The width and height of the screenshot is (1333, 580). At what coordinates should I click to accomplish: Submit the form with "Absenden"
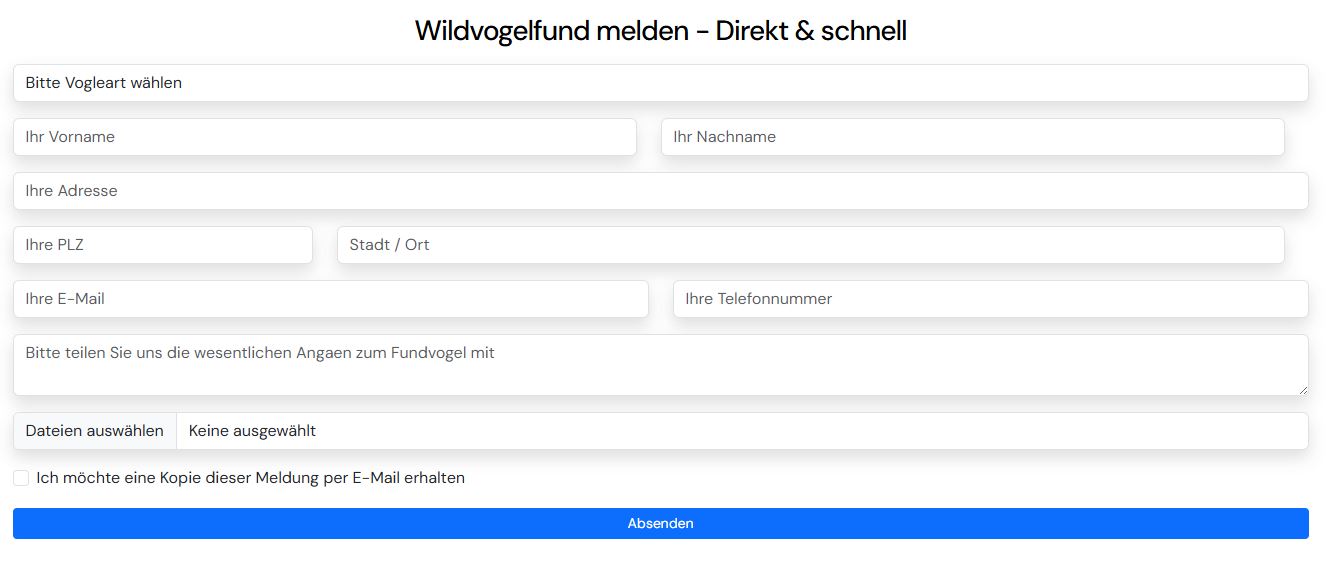click(x=660, y=523)
